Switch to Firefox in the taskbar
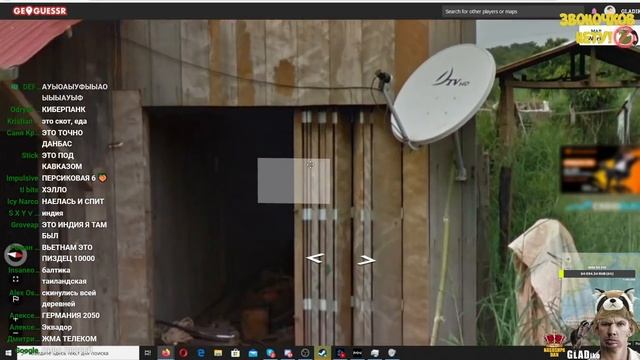Viewport: 640px width, 360px height. click(166, 353)
